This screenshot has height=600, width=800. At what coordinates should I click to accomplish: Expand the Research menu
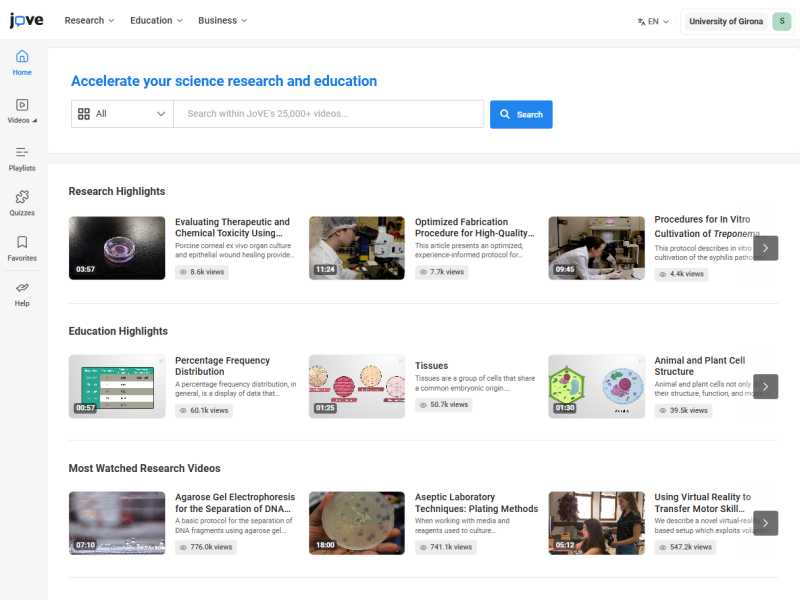[x=89, y=20]
